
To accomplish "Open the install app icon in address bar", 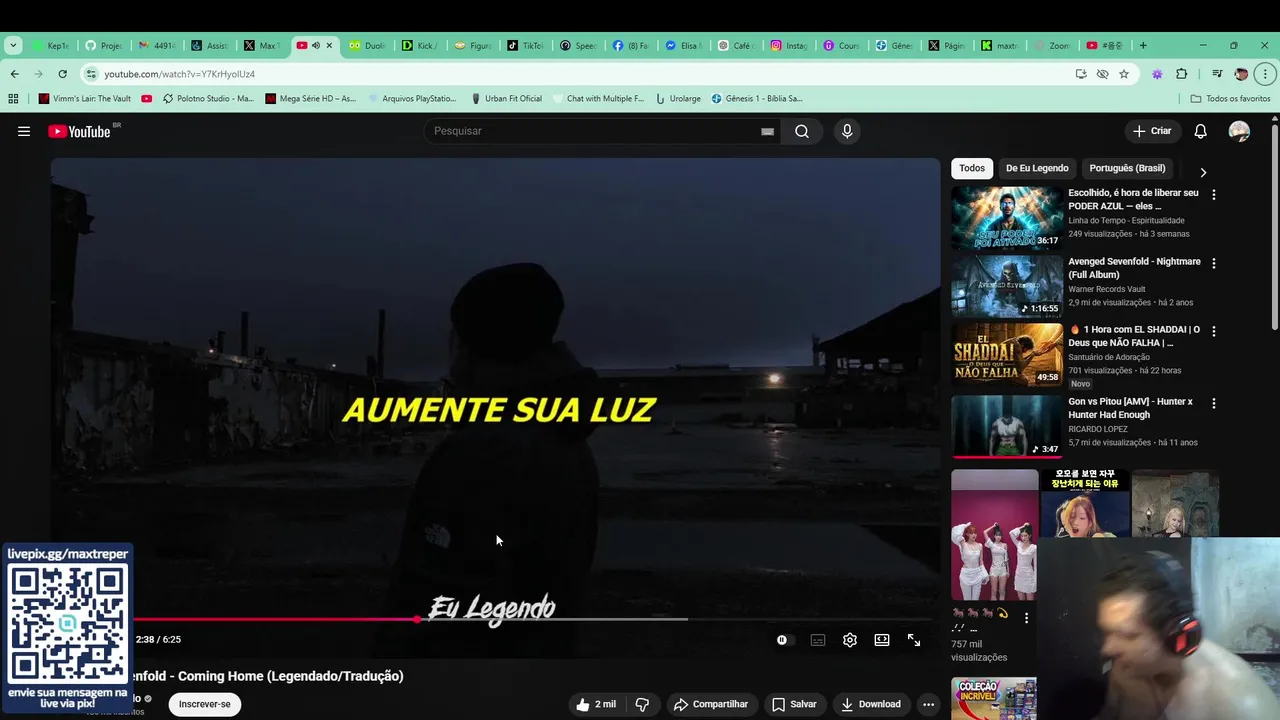I will tap(1081, 74).
